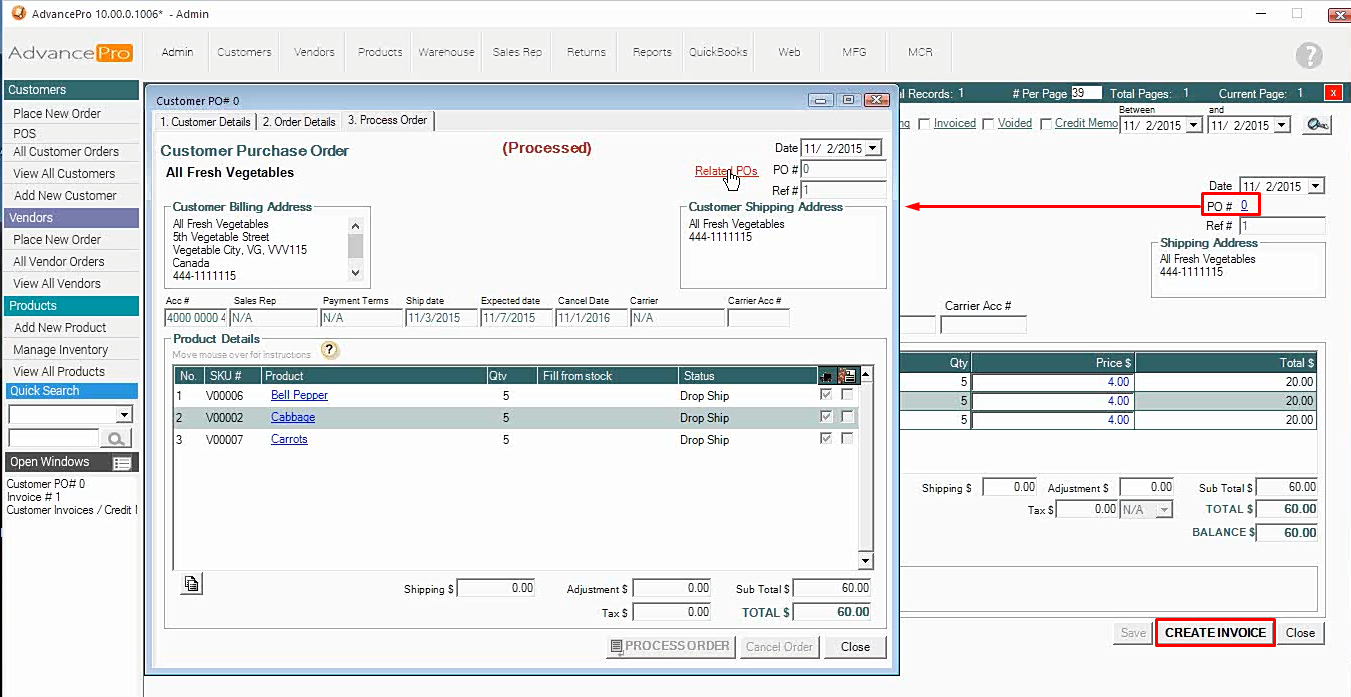Open the Related POs link

(x=726, y=171)
